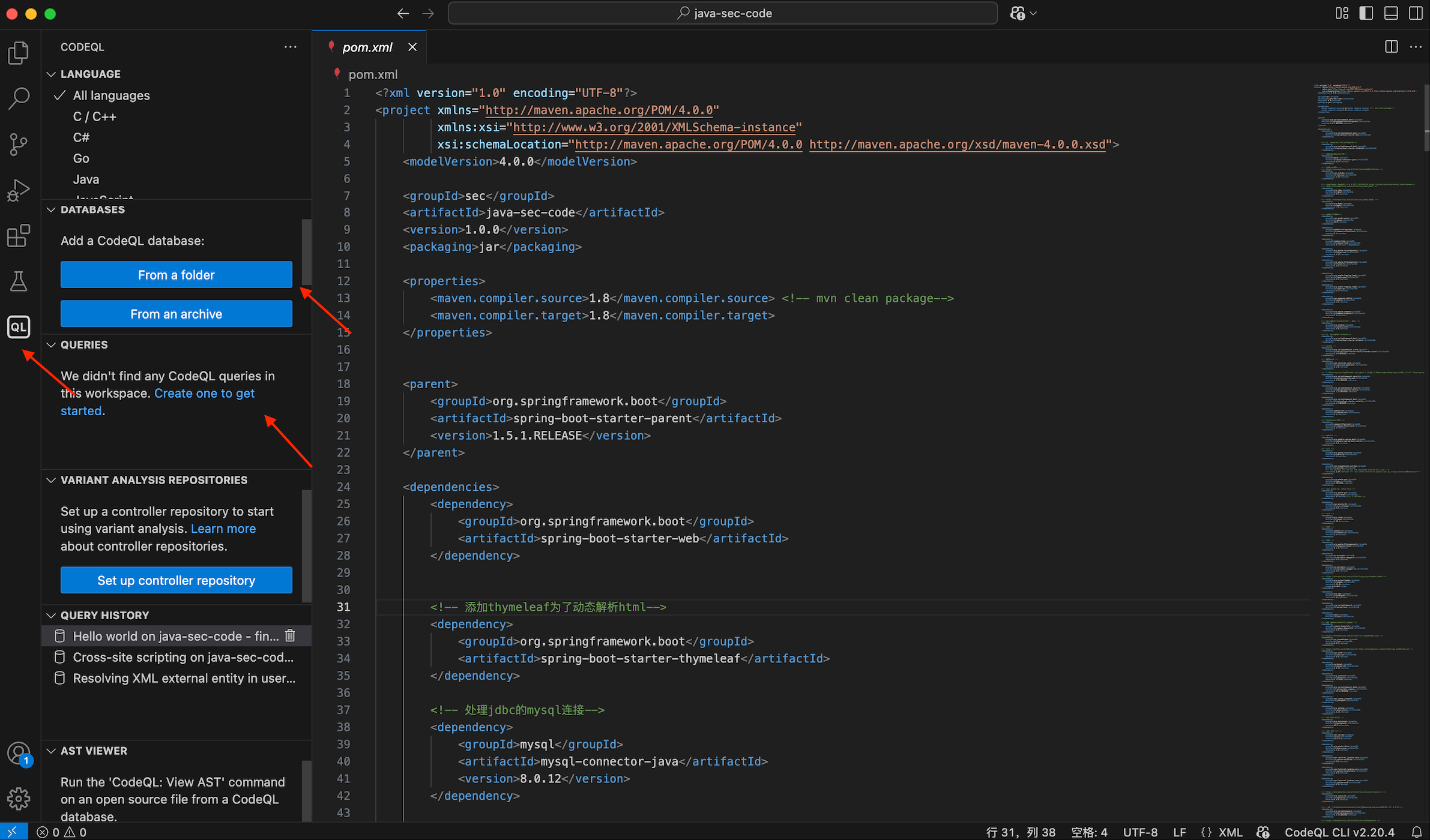Viewport: 1430px width, 840px height.
Task: Open the Search view icon
Action: point(19,98)
